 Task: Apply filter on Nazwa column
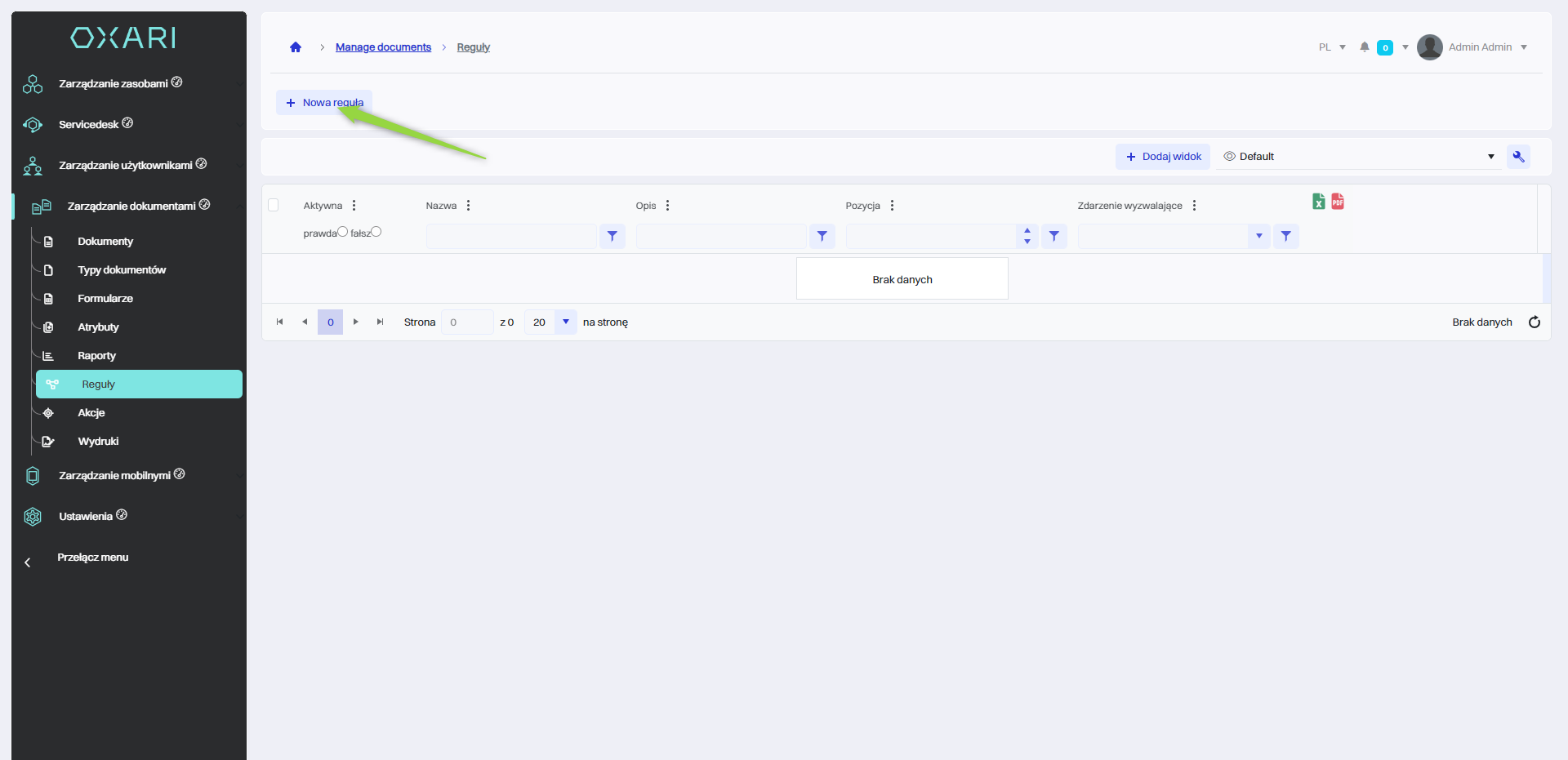coord(612,237)
